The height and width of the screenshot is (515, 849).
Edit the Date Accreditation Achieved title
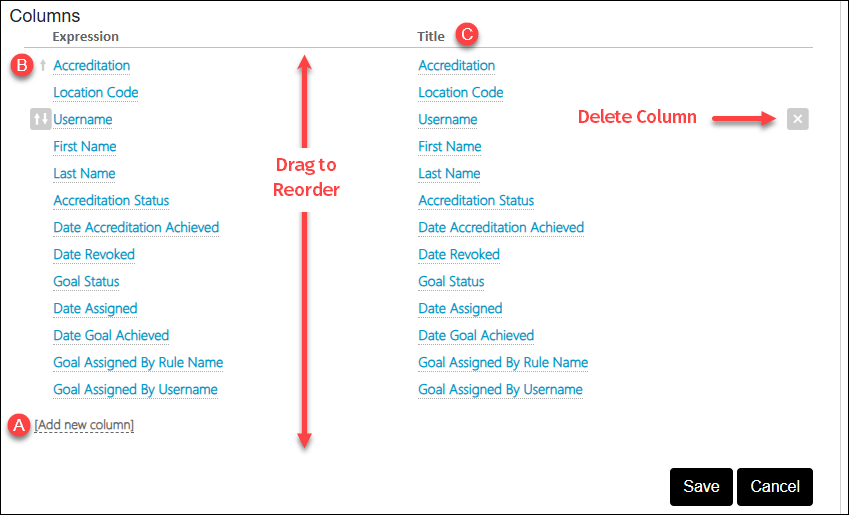pyautogui.click(x=500, y=228)
